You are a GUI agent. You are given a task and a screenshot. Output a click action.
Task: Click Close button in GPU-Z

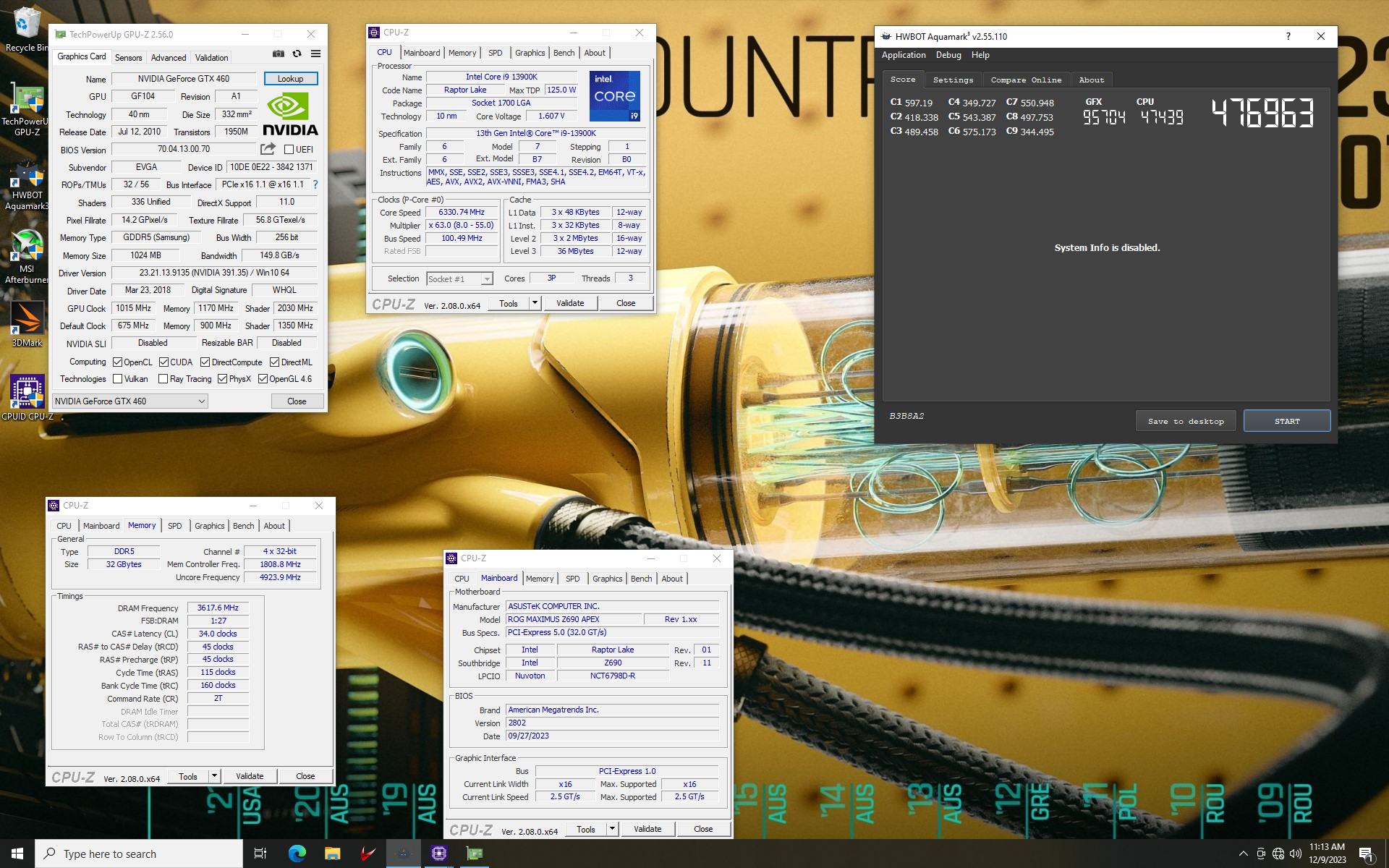tap(297, 401)
